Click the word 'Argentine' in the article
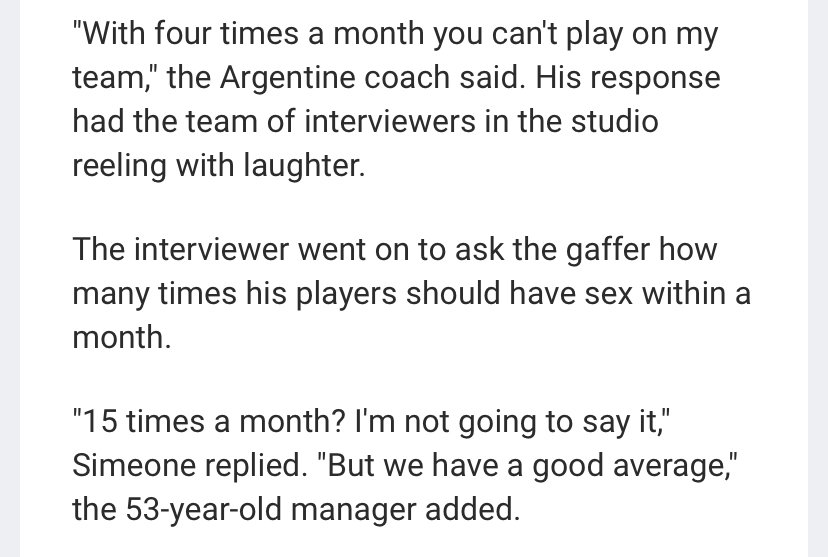 click(x=287, y=78)
